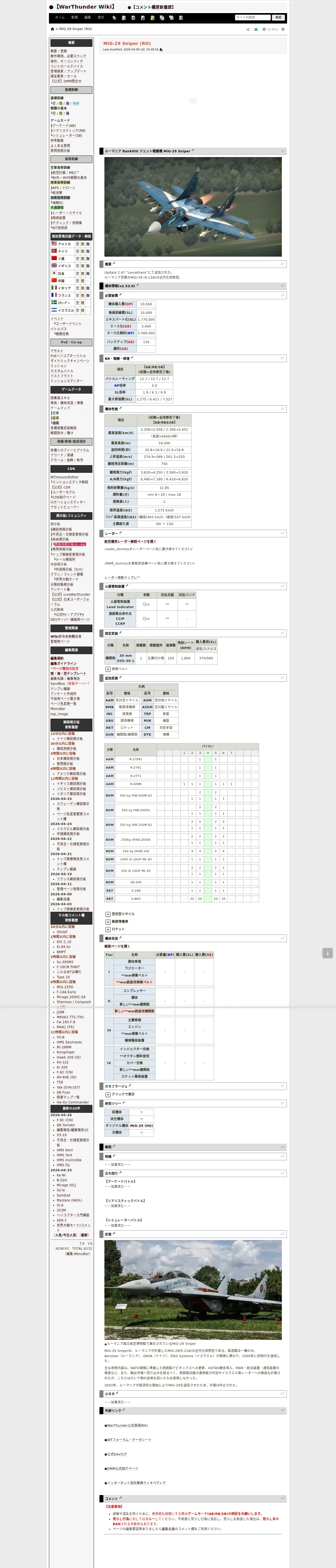Image resolution: width=336 pixels, height=1568 pixels.
Task: Click the green mail icon near the breadcrumb
Action: pyautogui.click(x=256, y=29)
